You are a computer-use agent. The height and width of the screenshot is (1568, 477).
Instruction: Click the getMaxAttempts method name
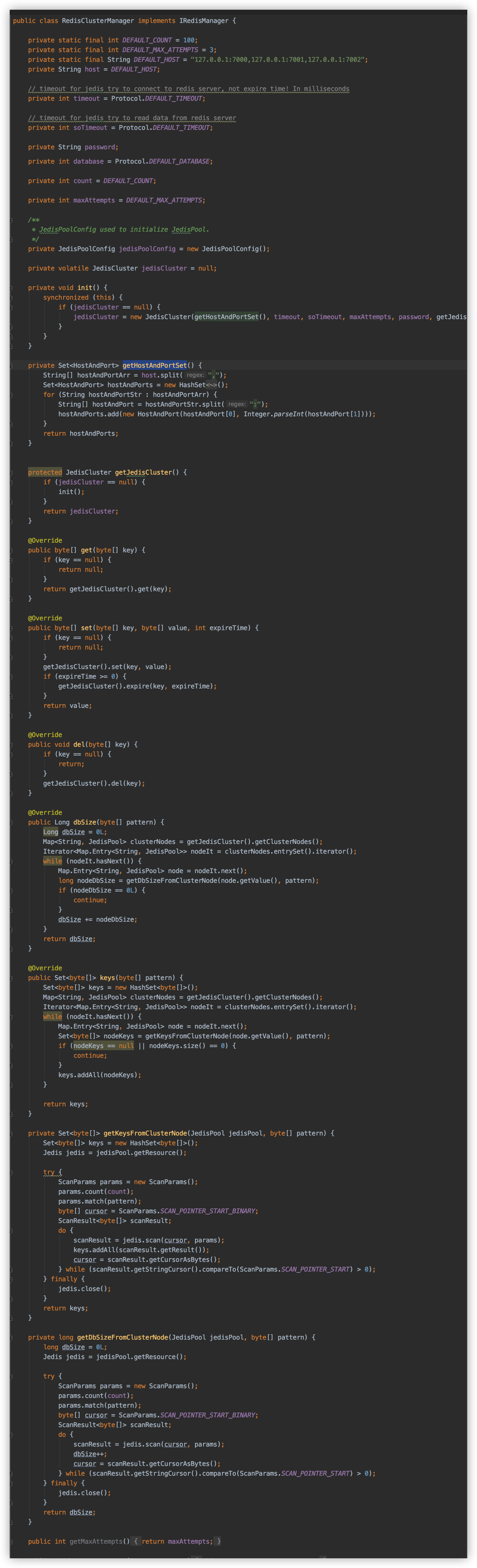[x=96, y=1541]
